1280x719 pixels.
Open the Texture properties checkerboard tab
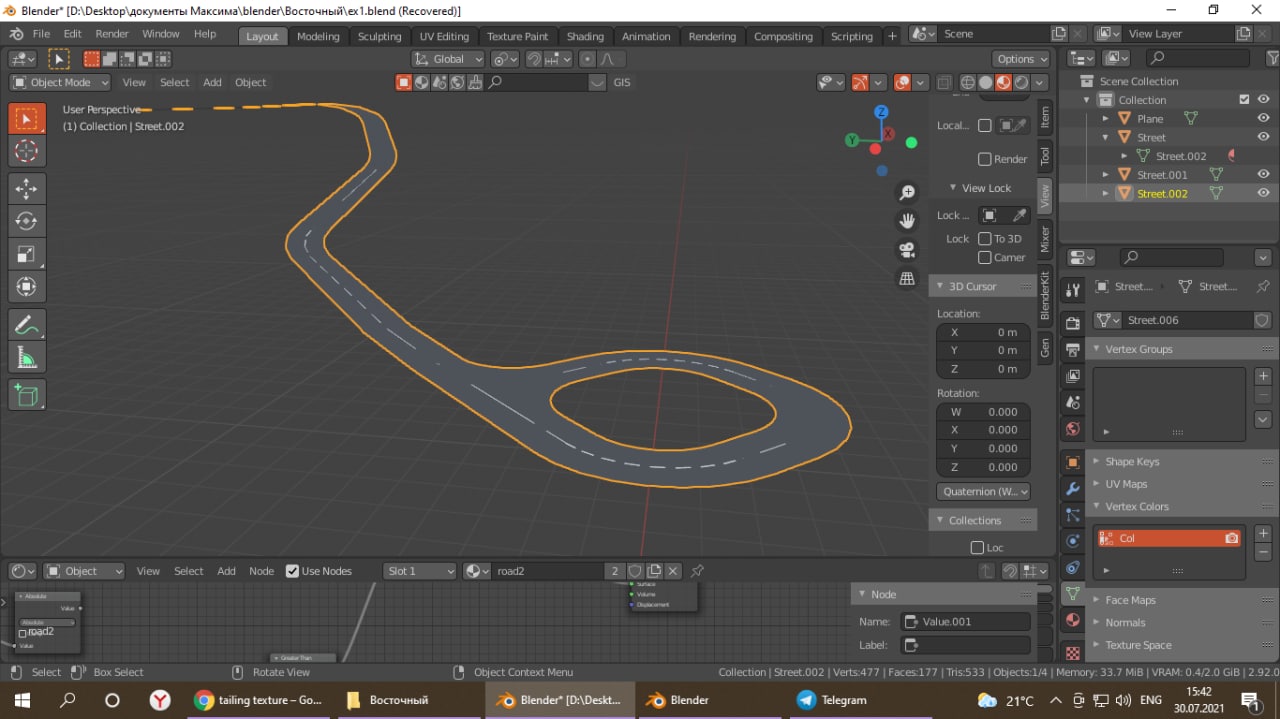tap(1073, 652)
